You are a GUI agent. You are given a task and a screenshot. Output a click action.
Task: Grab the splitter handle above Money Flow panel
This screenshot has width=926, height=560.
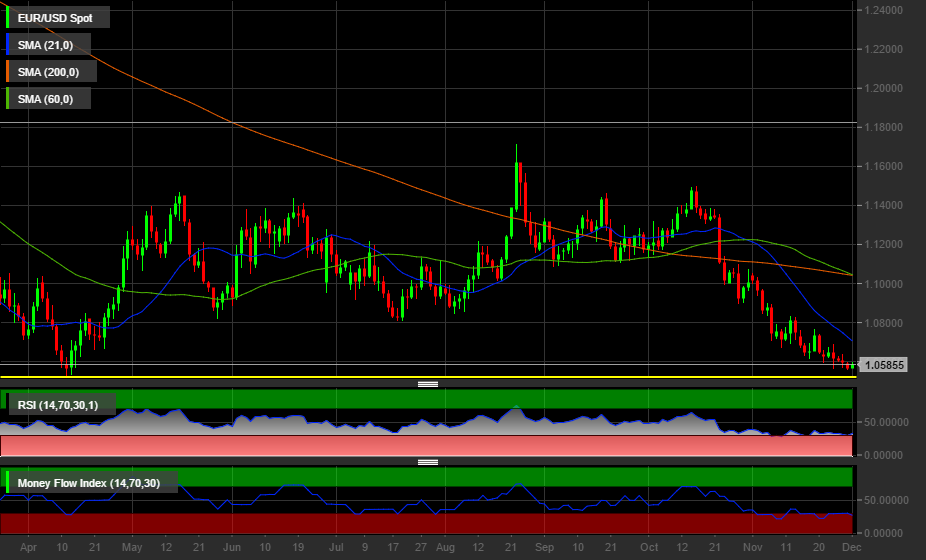[x=428, y=462]
